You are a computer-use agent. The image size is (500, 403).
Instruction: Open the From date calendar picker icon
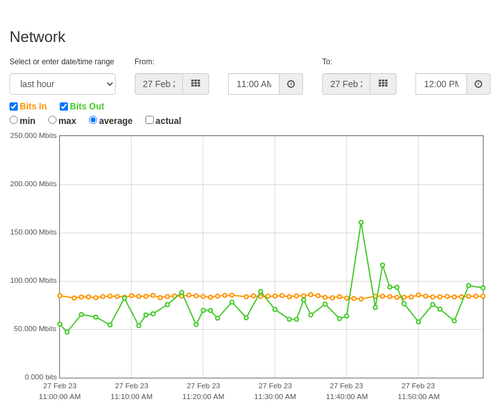click(x=196, y=84)
